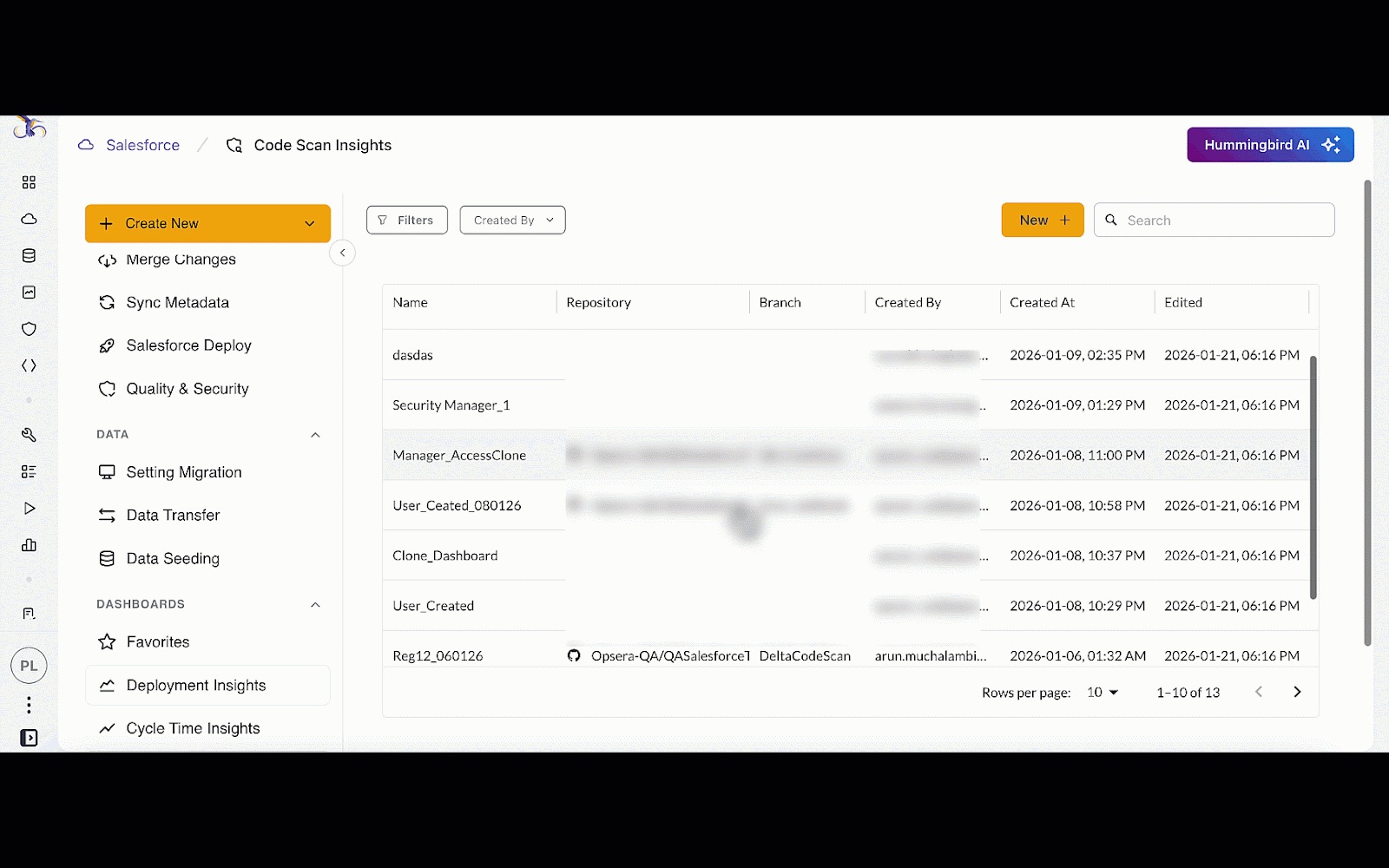Click the orange New button

pos(1042,220)
